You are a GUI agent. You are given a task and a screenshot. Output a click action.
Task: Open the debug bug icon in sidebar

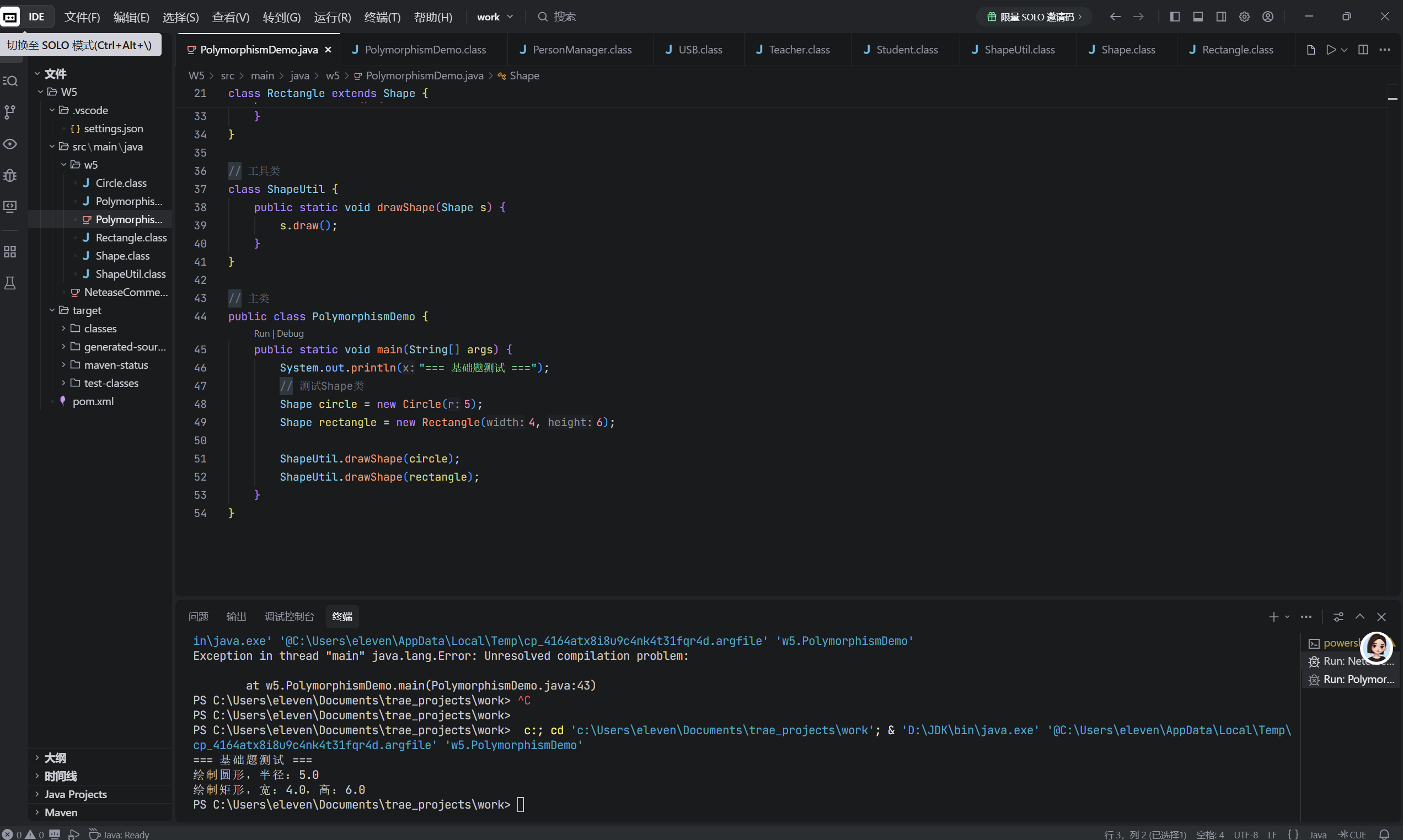[x=10, y=175]
